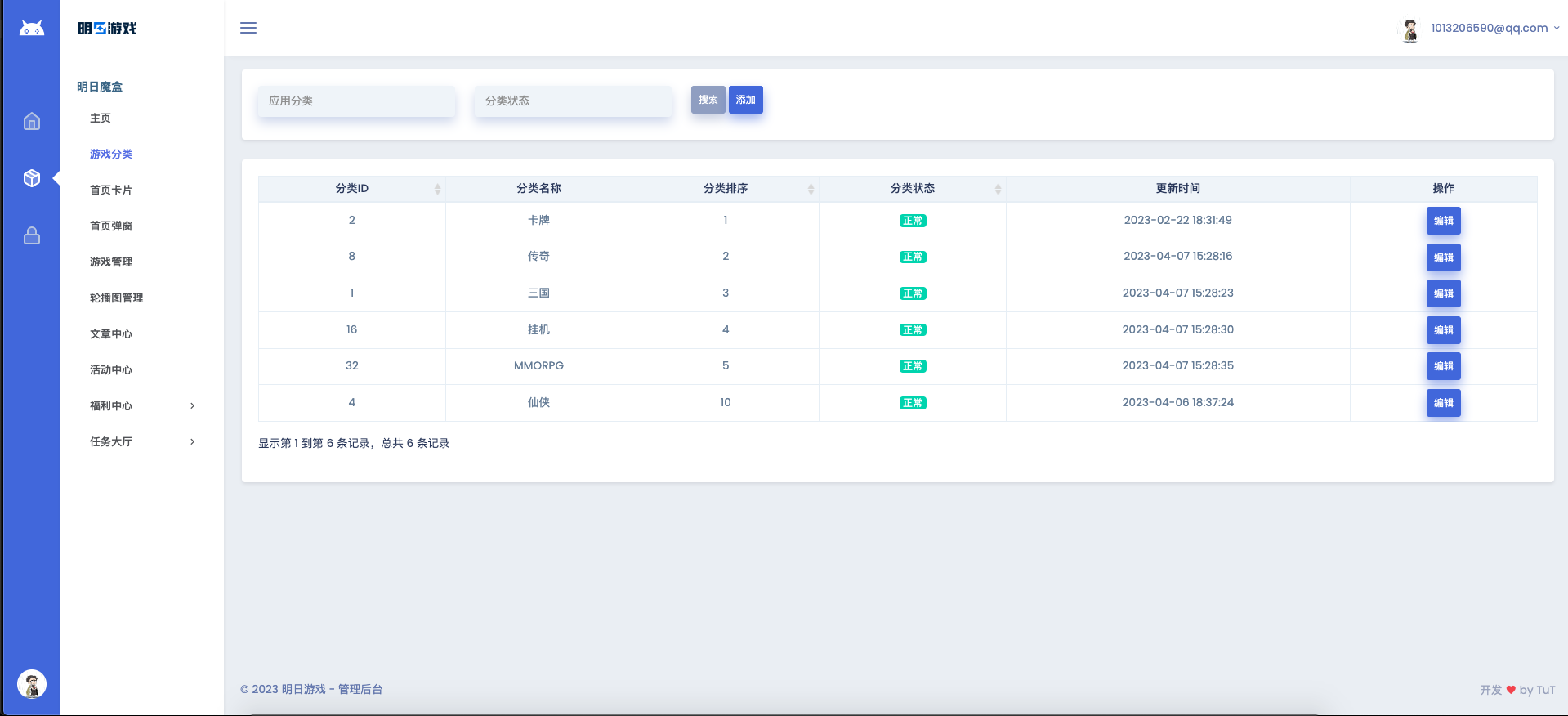Click the 添加 button
The width and height of the screenshot is (1568, 716).
click(x=745, y=100)
